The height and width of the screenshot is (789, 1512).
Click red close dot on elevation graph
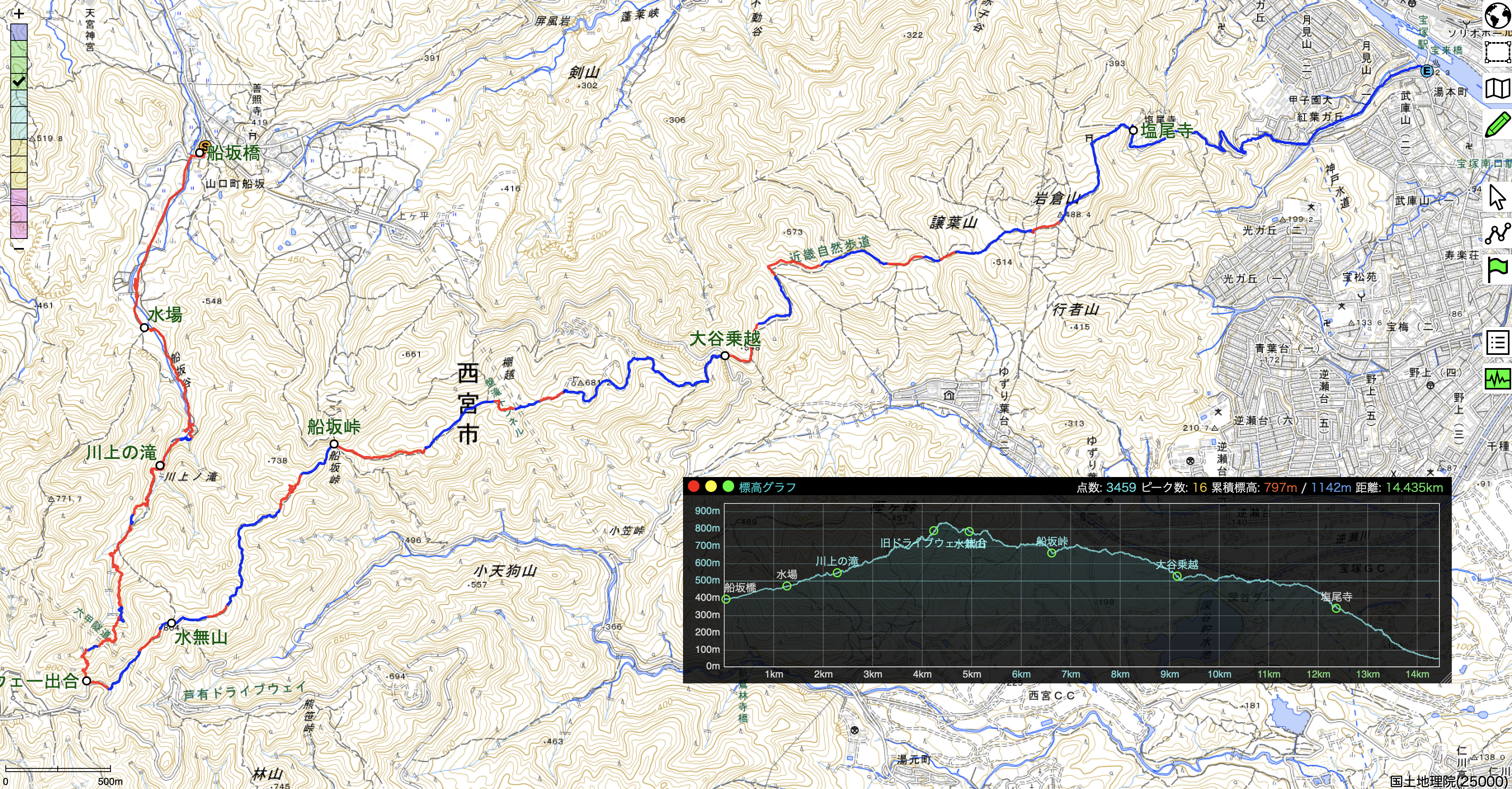(694, 487)
